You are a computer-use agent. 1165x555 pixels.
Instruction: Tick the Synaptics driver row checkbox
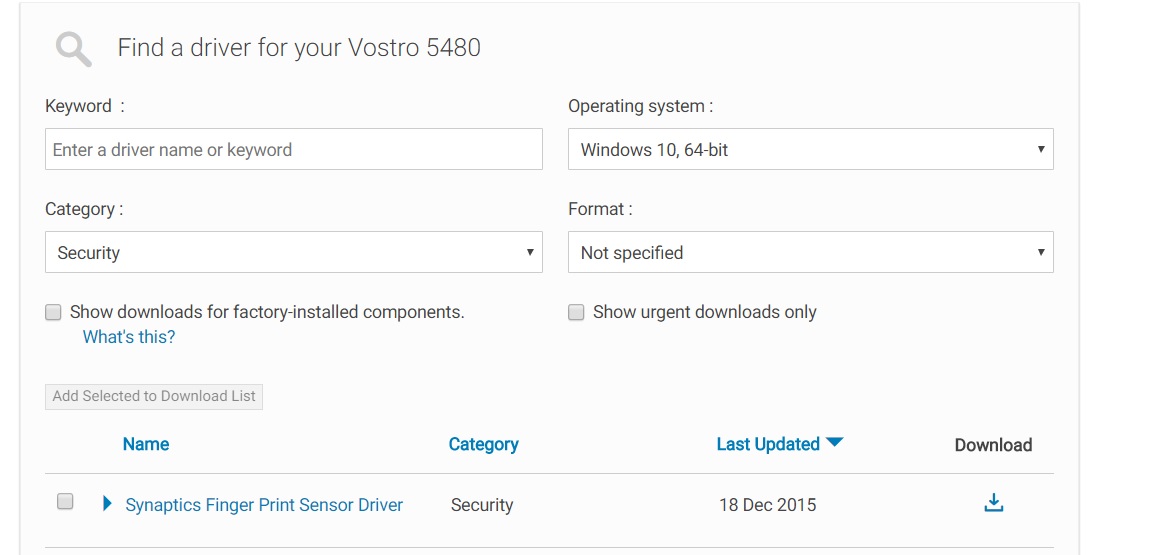(65, 502)
